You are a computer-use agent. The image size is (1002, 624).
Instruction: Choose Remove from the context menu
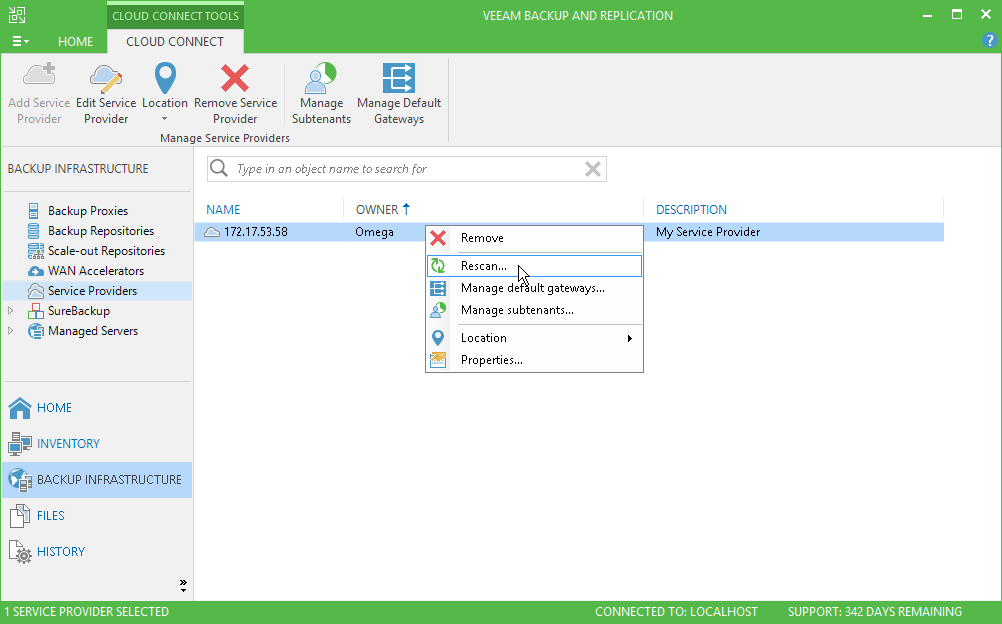click(x=534, y=238)
